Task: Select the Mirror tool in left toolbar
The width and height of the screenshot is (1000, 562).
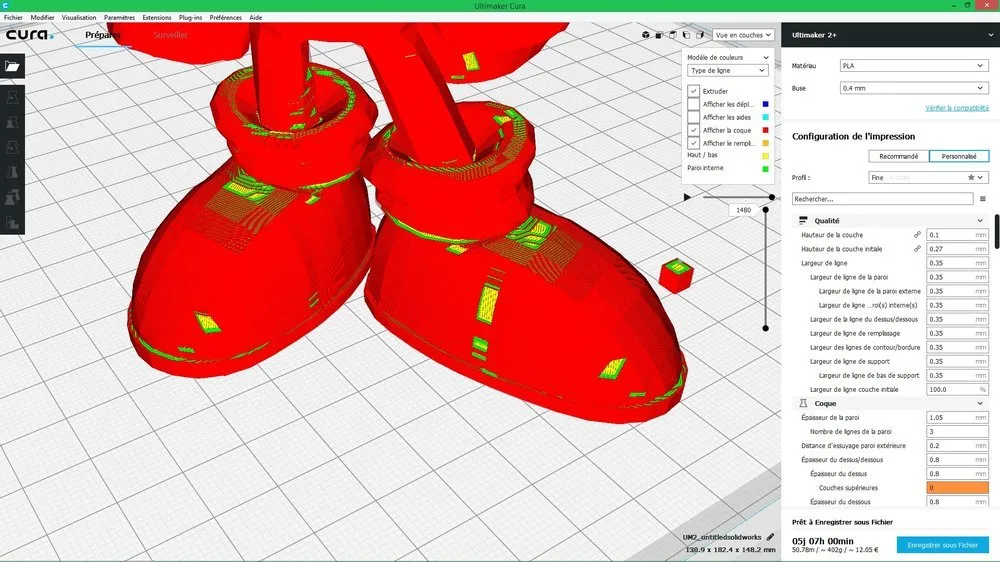Action: 12,172
